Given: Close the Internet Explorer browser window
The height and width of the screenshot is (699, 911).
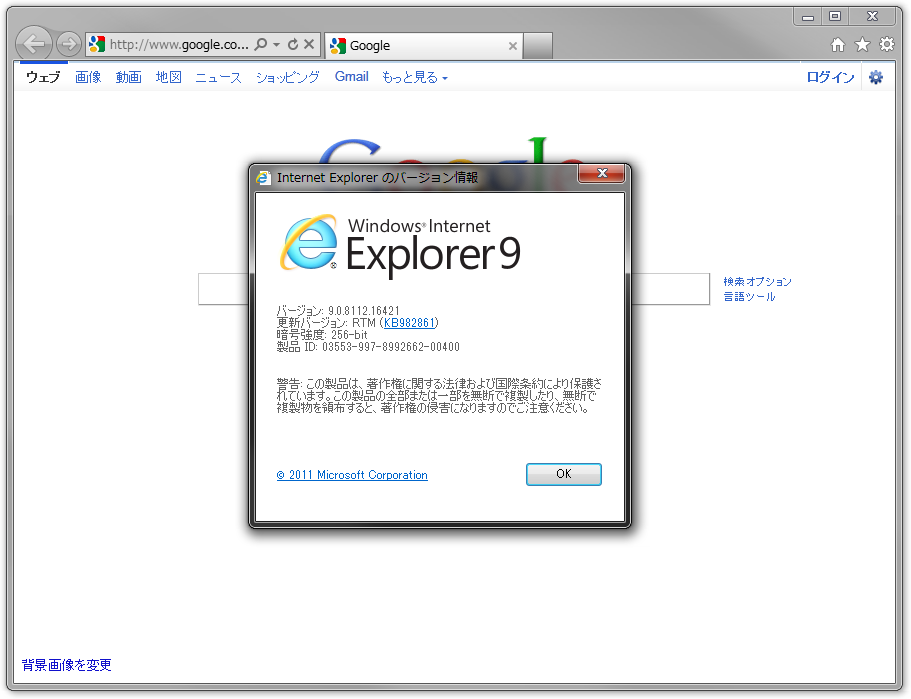Looking at the screenshot, I should click(x=872, y=17).
